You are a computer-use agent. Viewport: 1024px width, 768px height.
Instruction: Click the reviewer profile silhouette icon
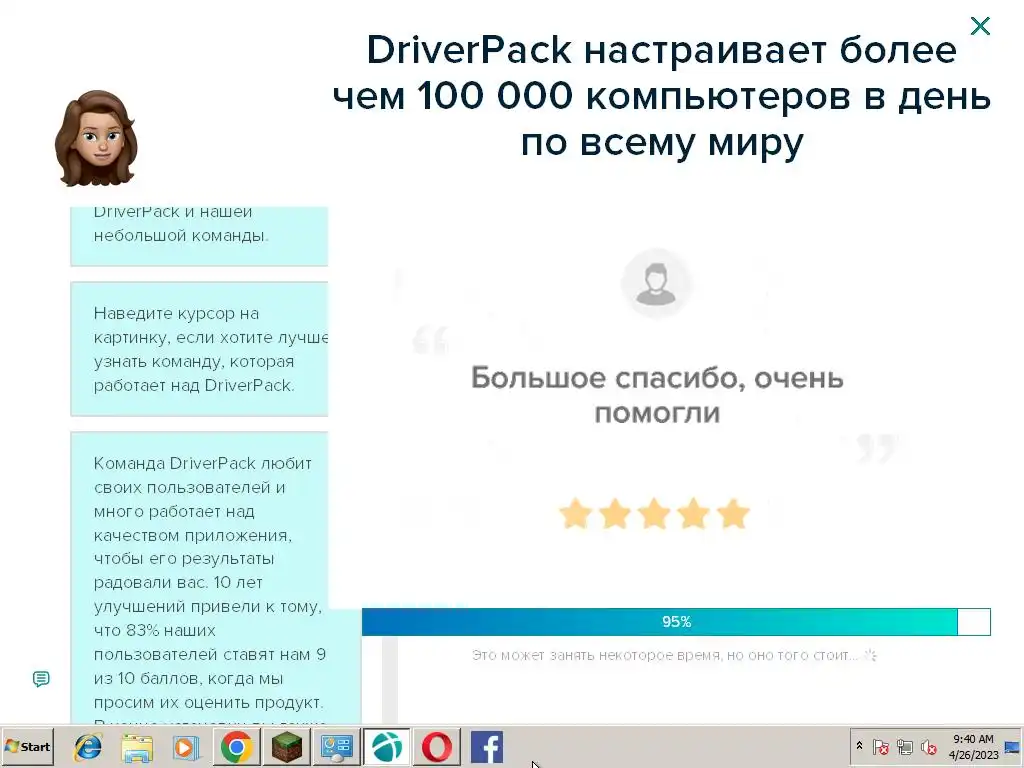pos(656,284)
